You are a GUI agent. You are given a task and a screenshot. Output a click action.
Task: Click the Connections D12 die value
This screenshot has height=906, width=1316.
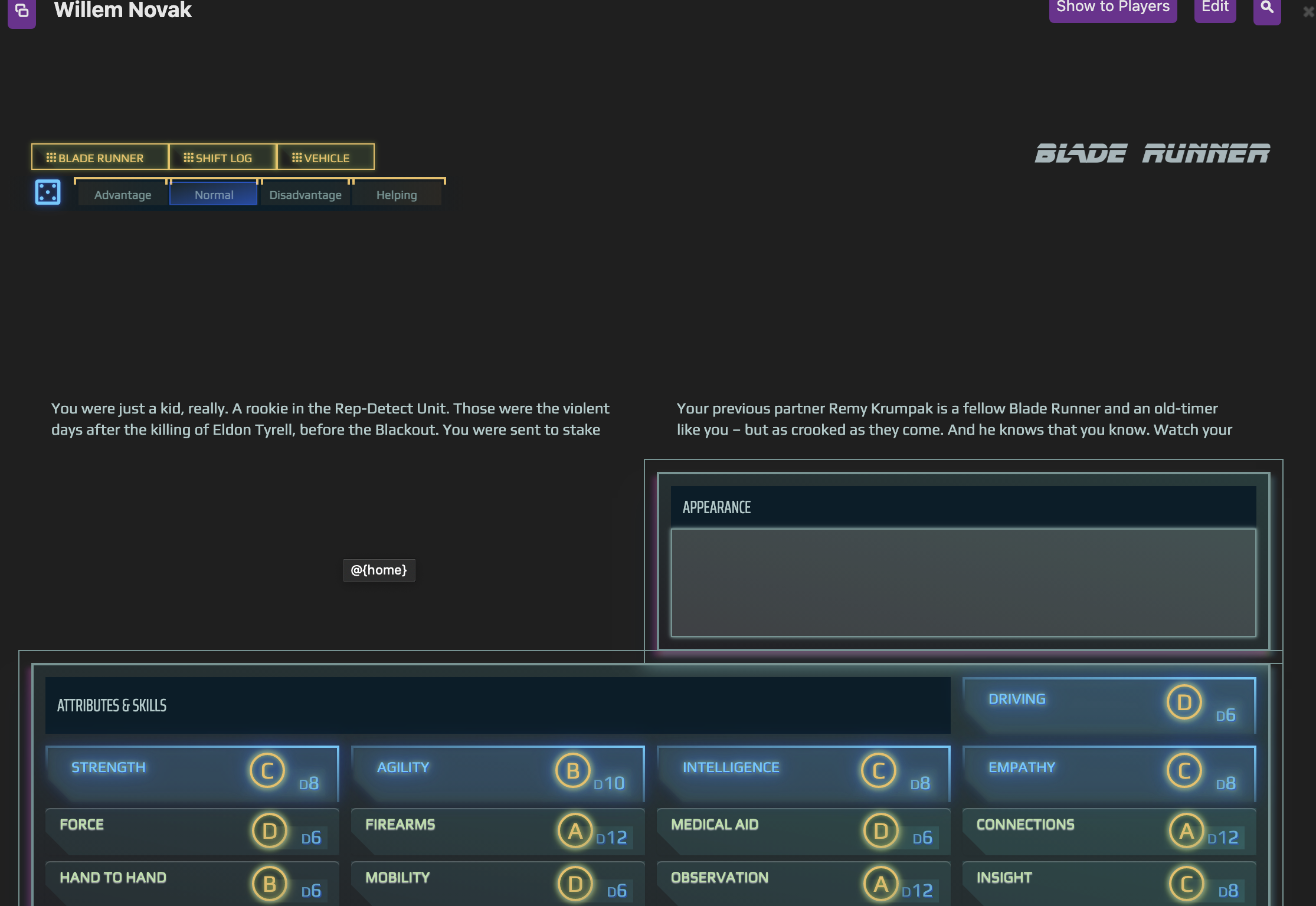[1223, 838]
